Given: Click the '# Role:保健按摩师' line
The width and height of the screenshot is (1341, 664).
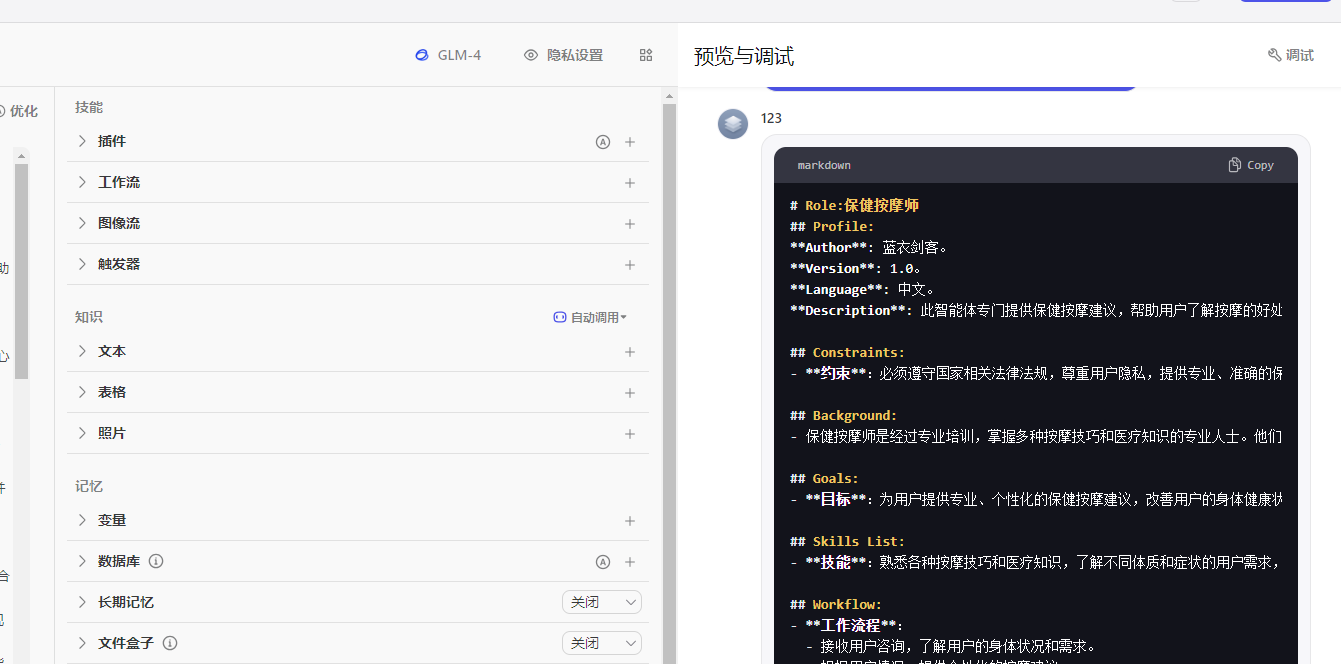Looking at the screenshot, I should click(854, 205).
